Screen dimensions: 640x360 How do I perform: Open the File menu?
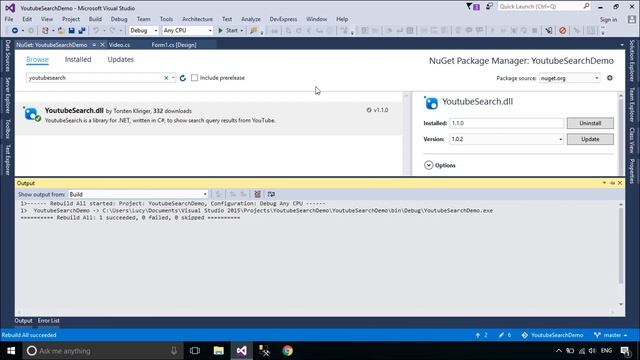coord(9,19)
